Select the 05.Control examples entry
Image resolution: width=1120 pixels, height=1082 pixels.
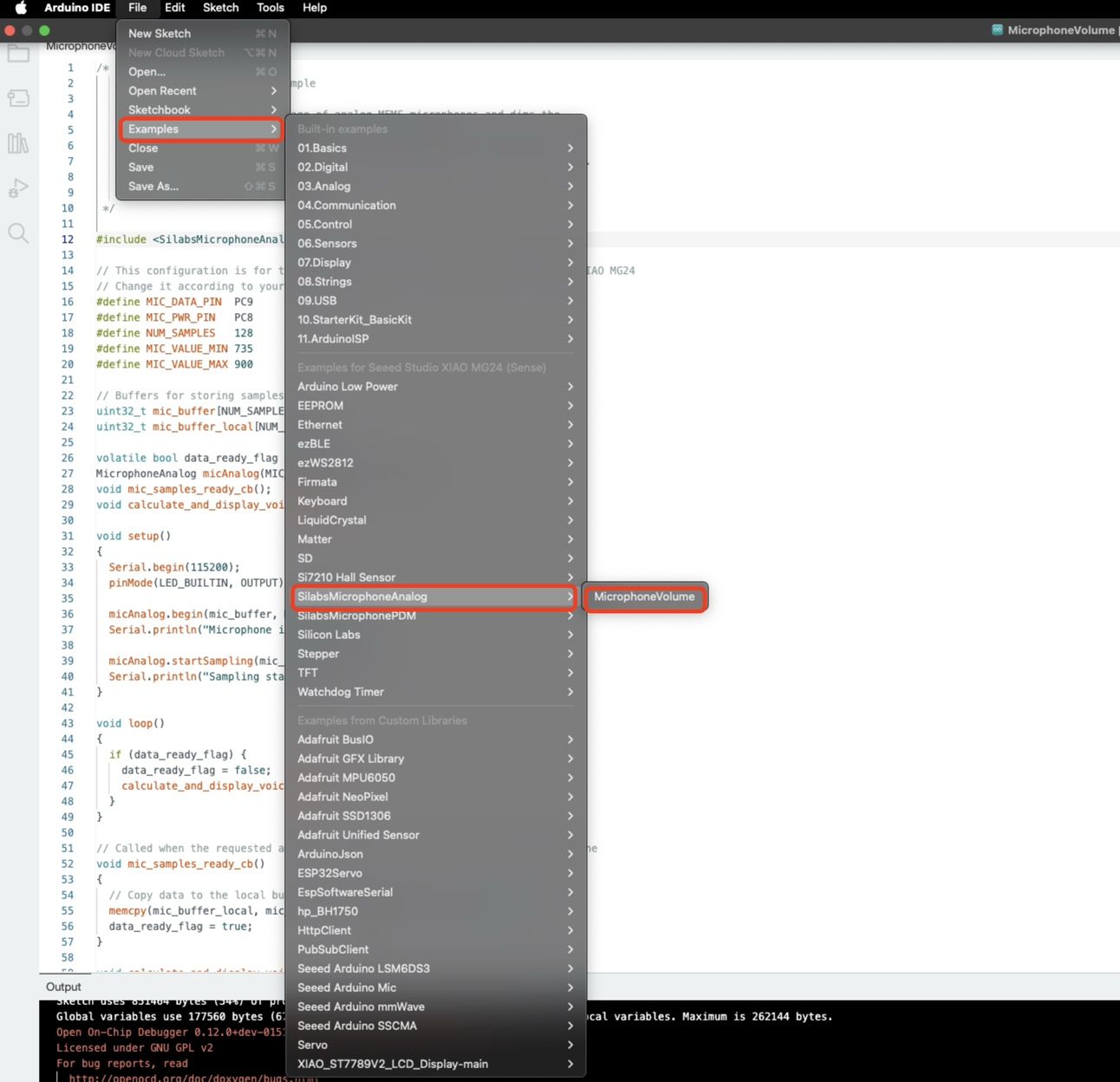(435, 225)
